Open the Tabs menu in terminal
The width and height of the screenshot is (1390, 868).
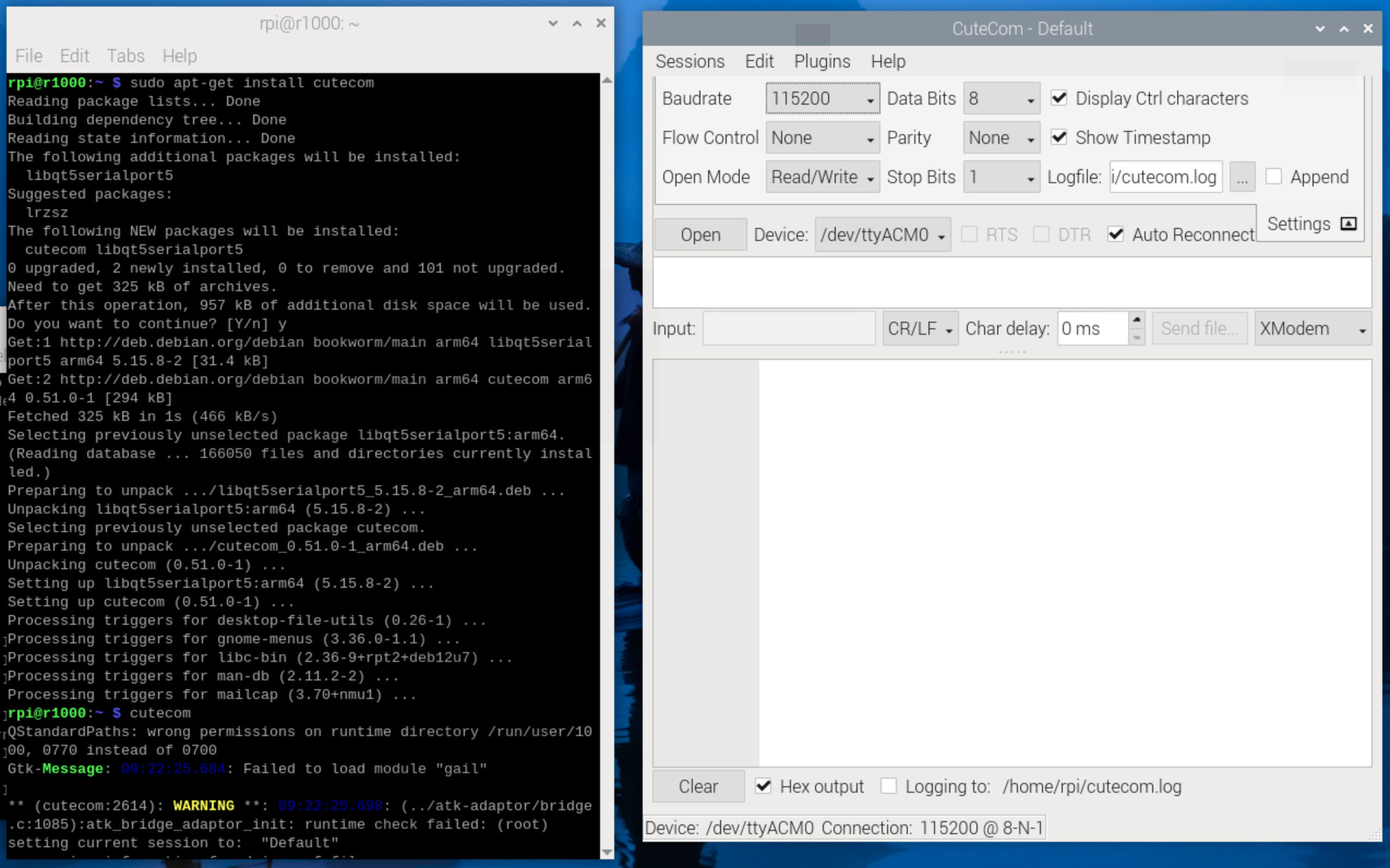(125, 56)
